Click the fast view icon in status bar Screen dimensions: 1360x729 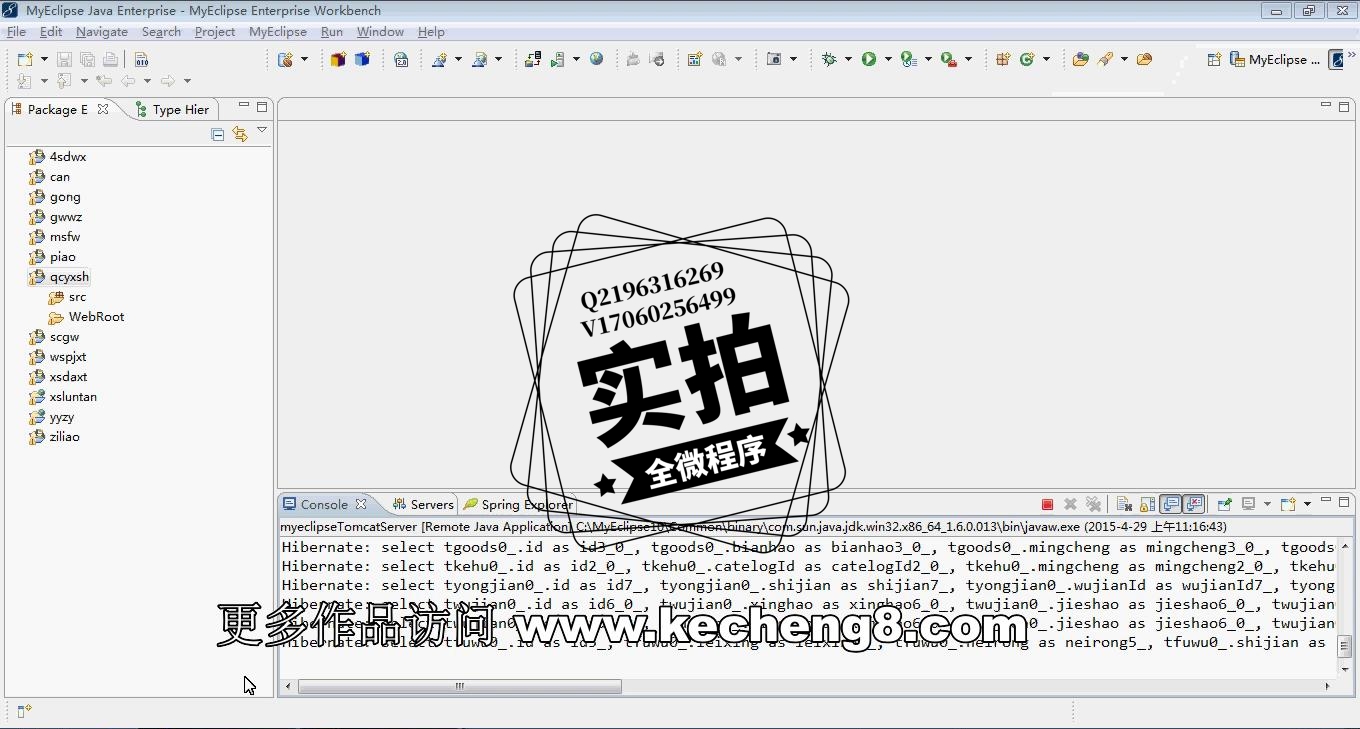24,711
